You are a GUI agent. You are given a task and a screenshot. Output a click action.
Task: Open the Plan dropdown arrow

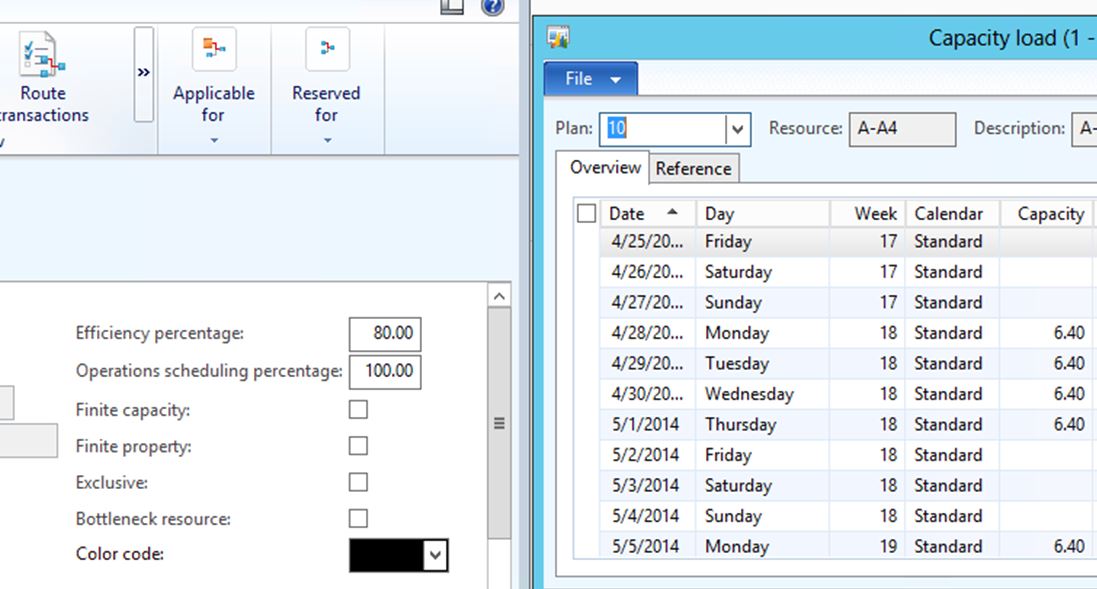[738, 129]
